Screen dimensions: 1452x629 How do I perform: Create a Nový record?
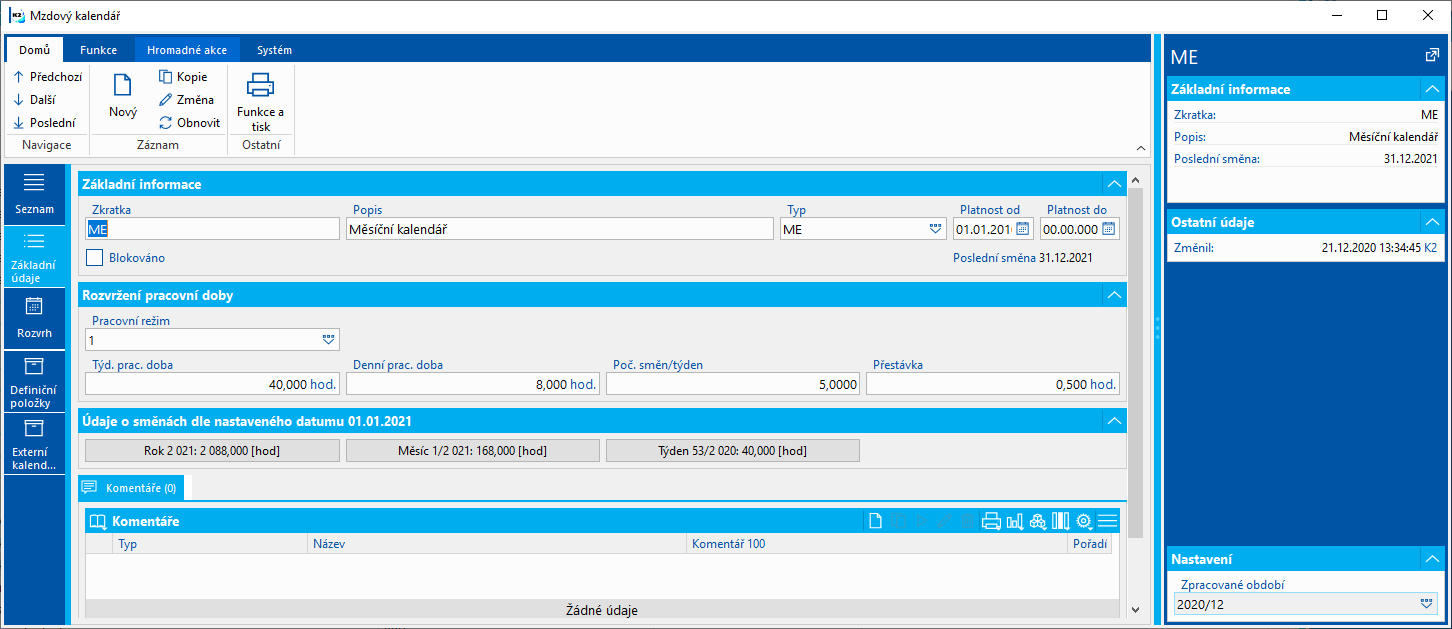(123, 96)
